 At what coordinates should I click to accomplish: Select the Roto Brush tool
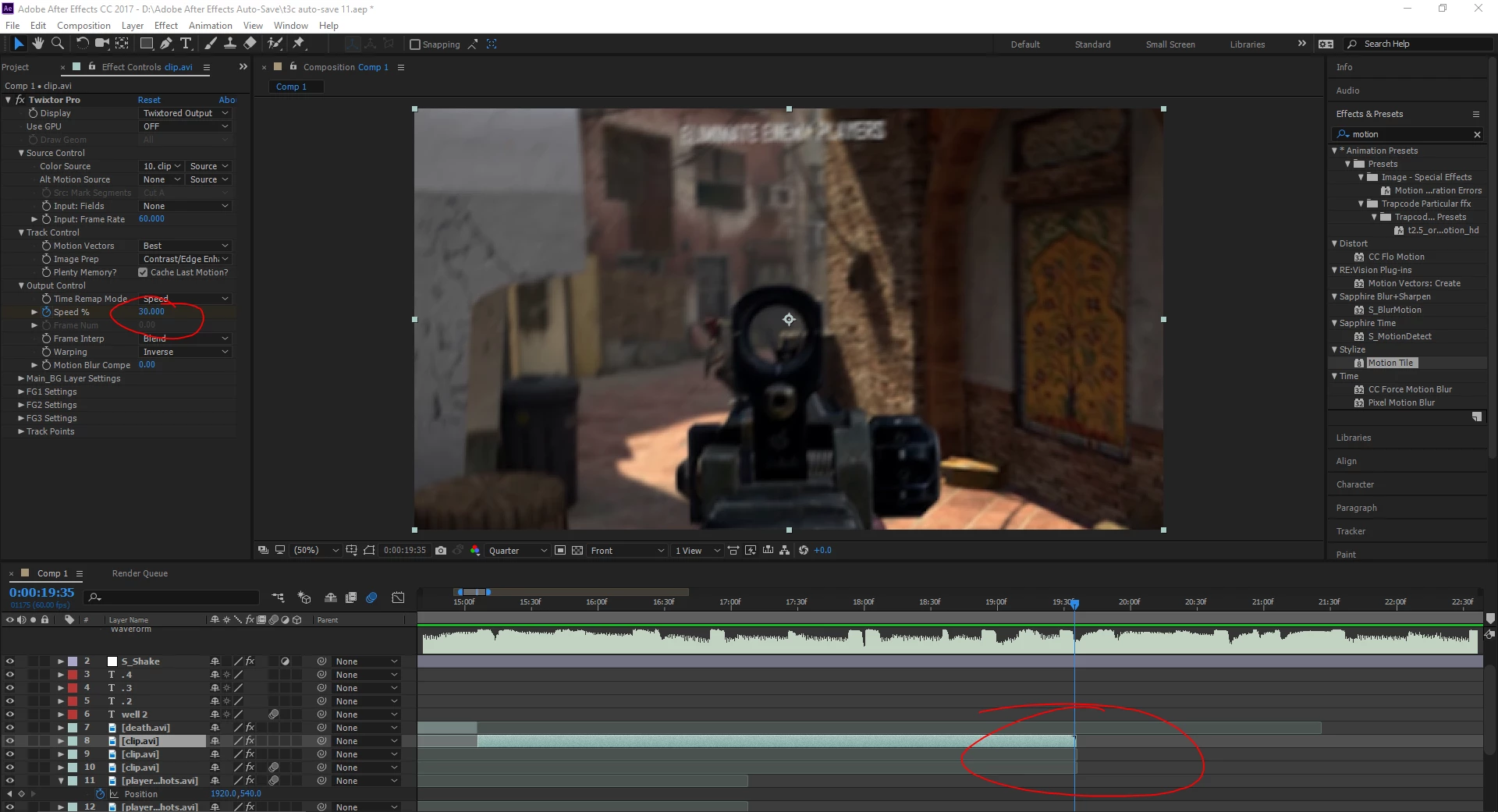pos(275,44)
